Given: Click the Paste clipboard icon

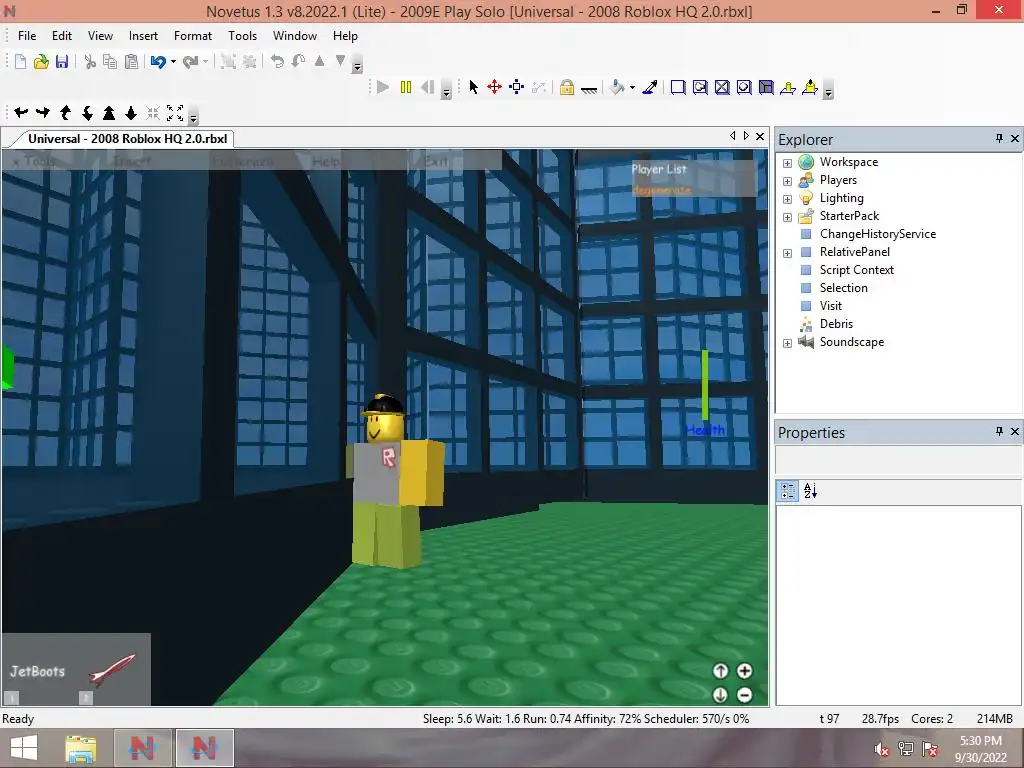Looking at the screenshot, I should click(131, 61).
